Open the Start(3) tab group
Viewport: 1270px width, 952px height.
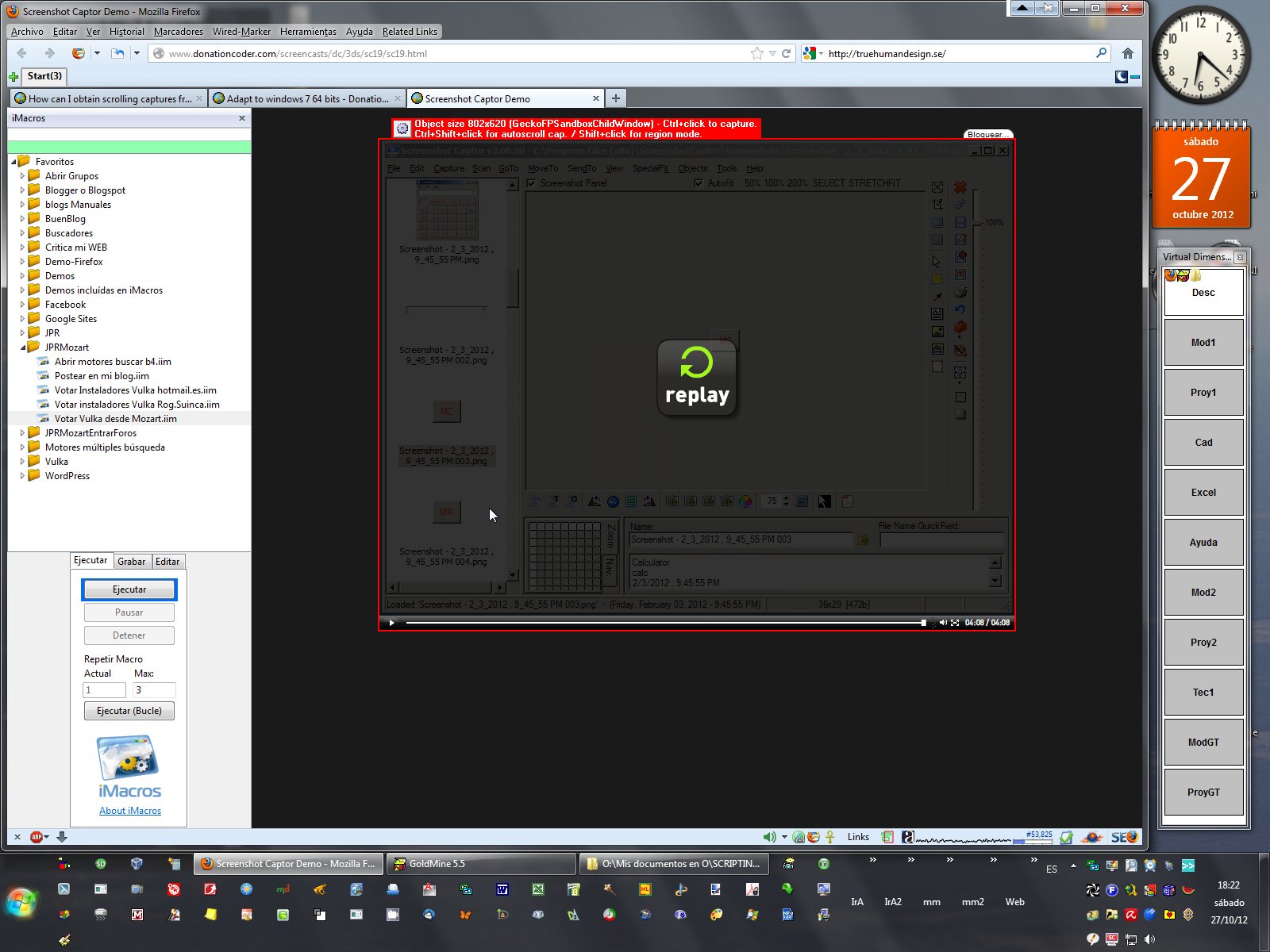click(44, 76)
